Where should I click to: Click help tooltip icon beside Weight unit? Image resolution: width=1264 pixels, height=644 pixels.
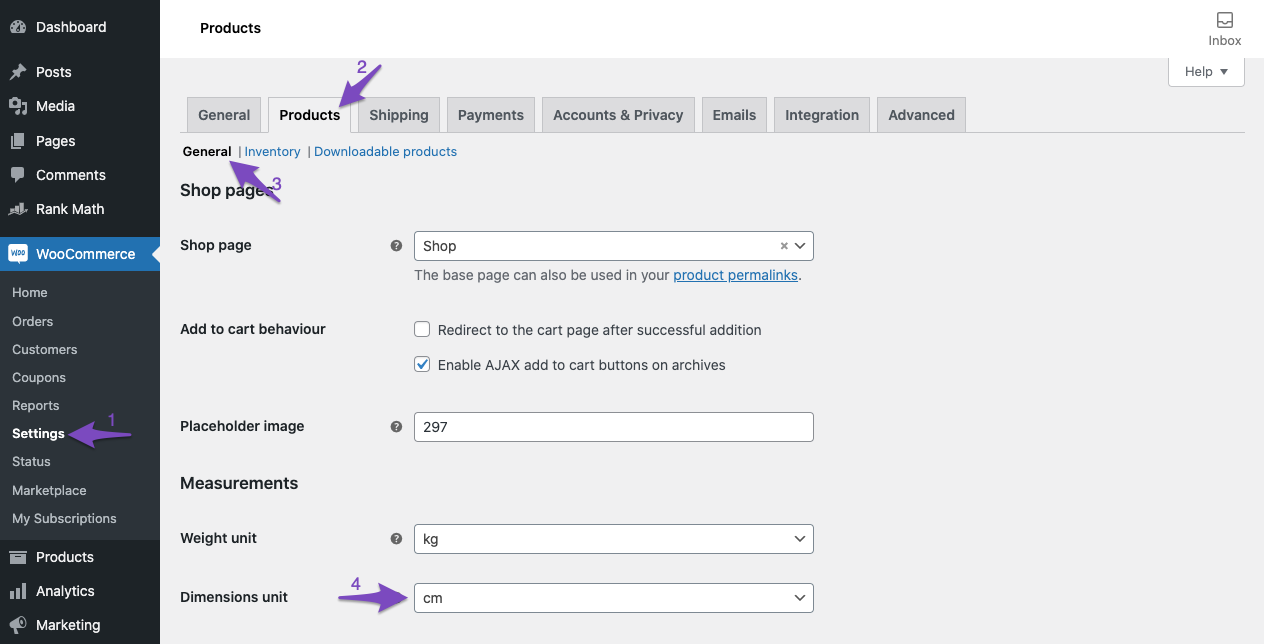[x=396, y=539]
